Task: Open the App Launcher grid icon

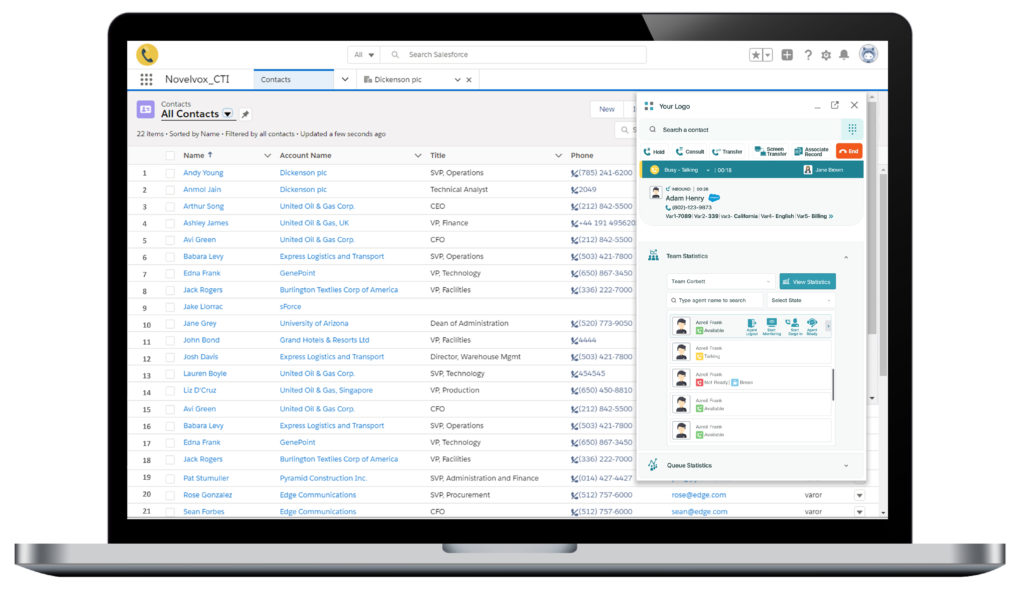Action: tap(146, 80)
